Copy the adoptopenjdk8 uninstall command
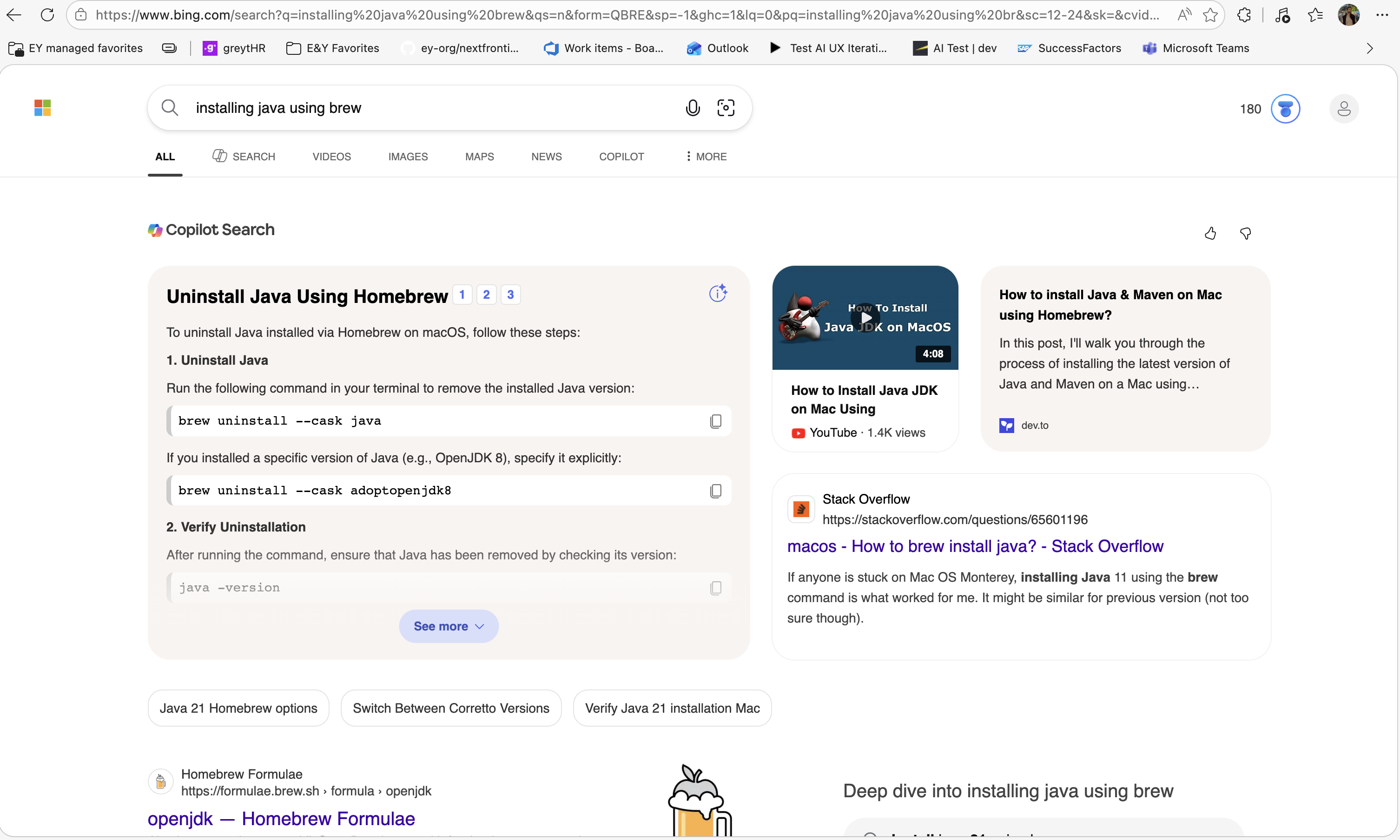 point(715,491)
